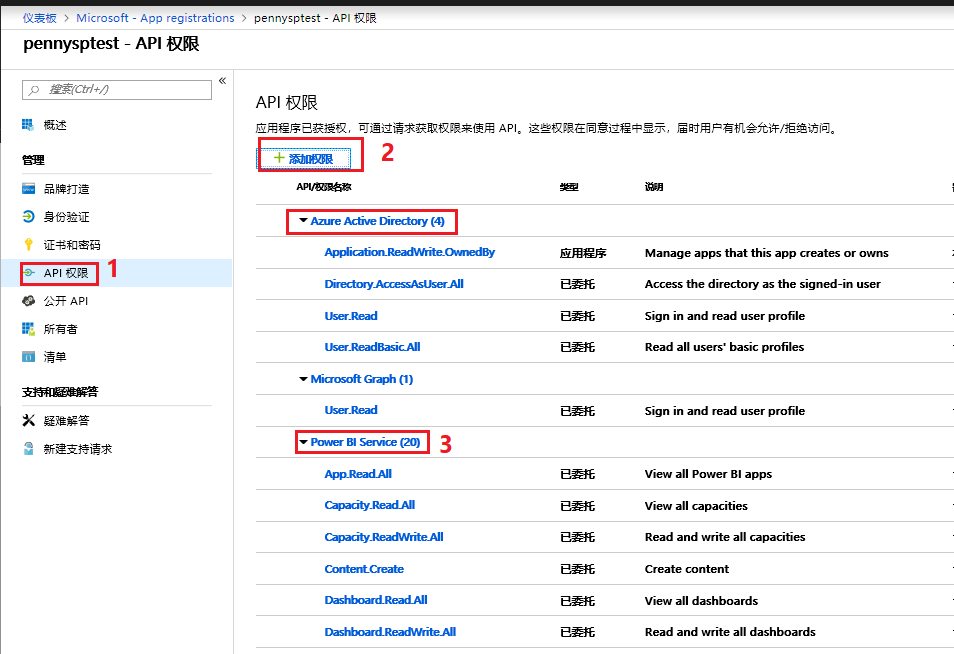954x654 pixels.
Task: Click the 品牌打造 branding icon
Action: [x=28, y=189]
